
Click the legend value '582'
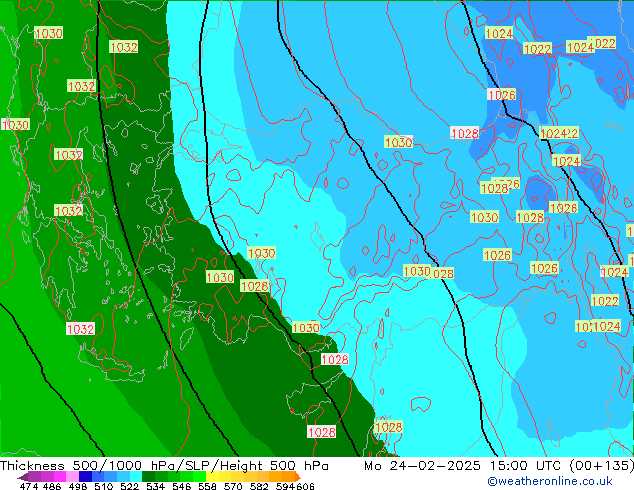(x=259, y=486)
